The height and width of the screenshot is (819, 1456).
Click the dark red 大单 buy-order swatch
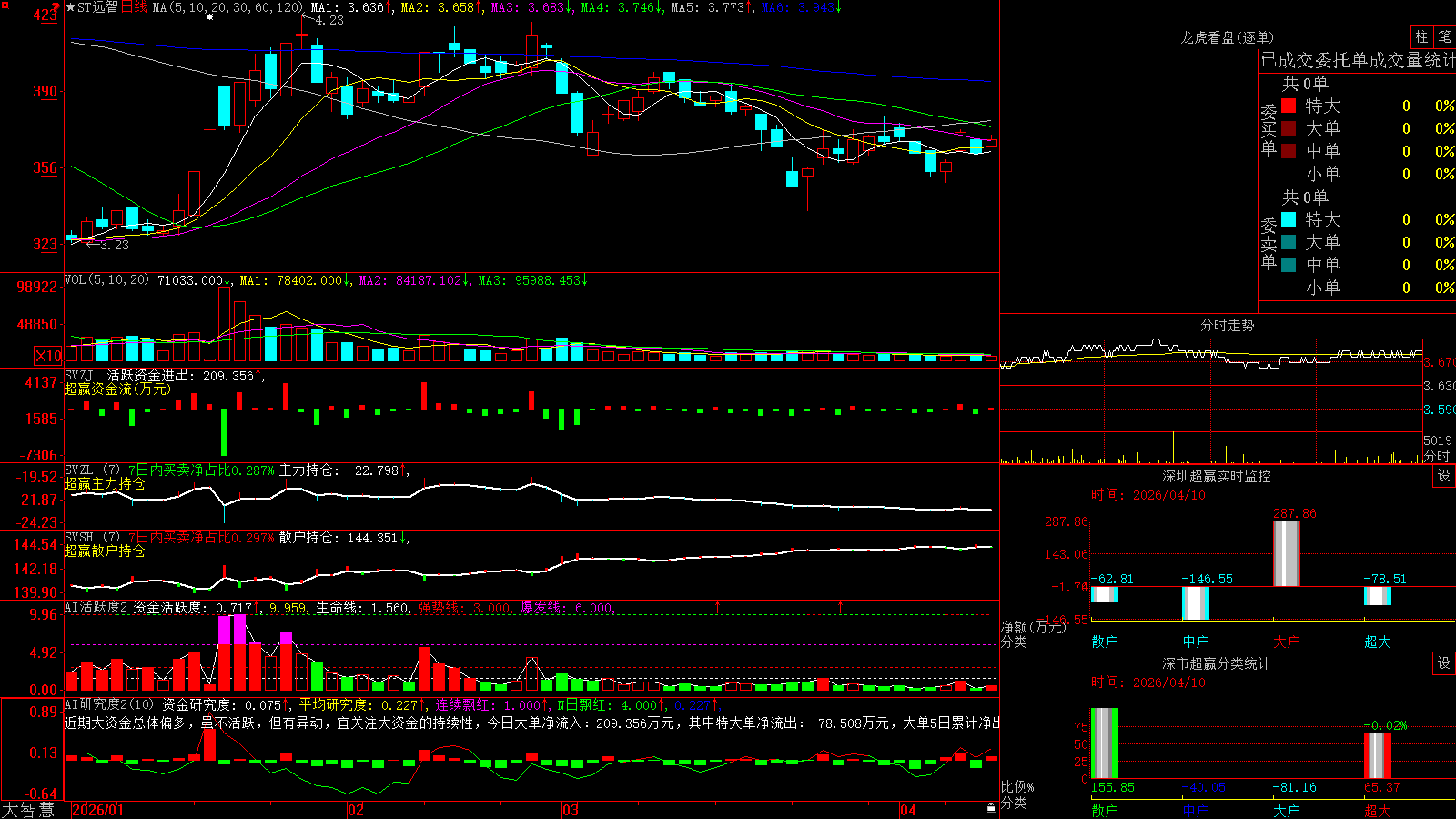click(1289, 128)
